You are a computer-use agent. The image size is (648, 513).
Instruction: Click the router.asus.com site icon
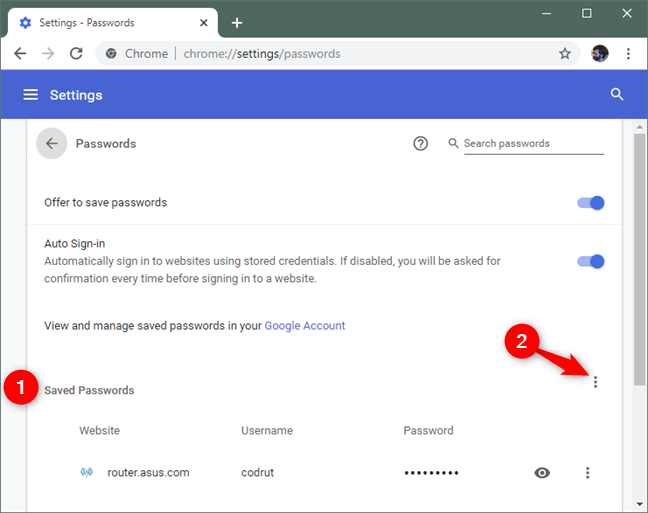(x=86, y=473)
